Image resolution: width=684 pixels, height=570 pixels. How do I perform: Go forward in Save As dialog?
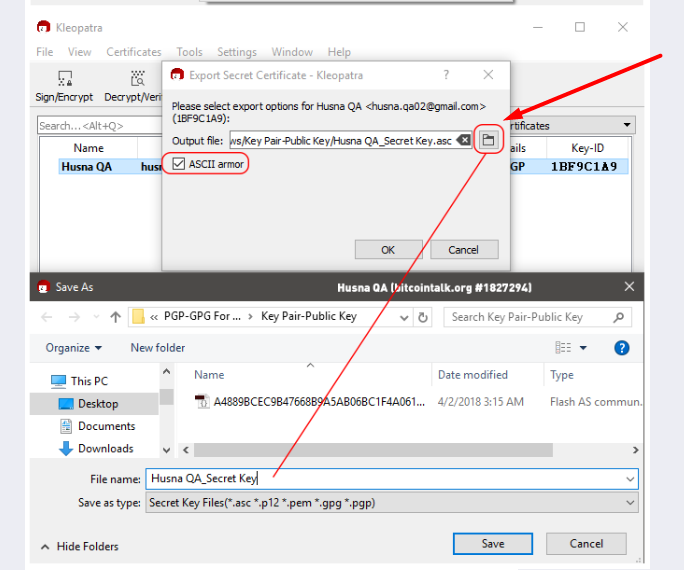(x=74, y=317)
